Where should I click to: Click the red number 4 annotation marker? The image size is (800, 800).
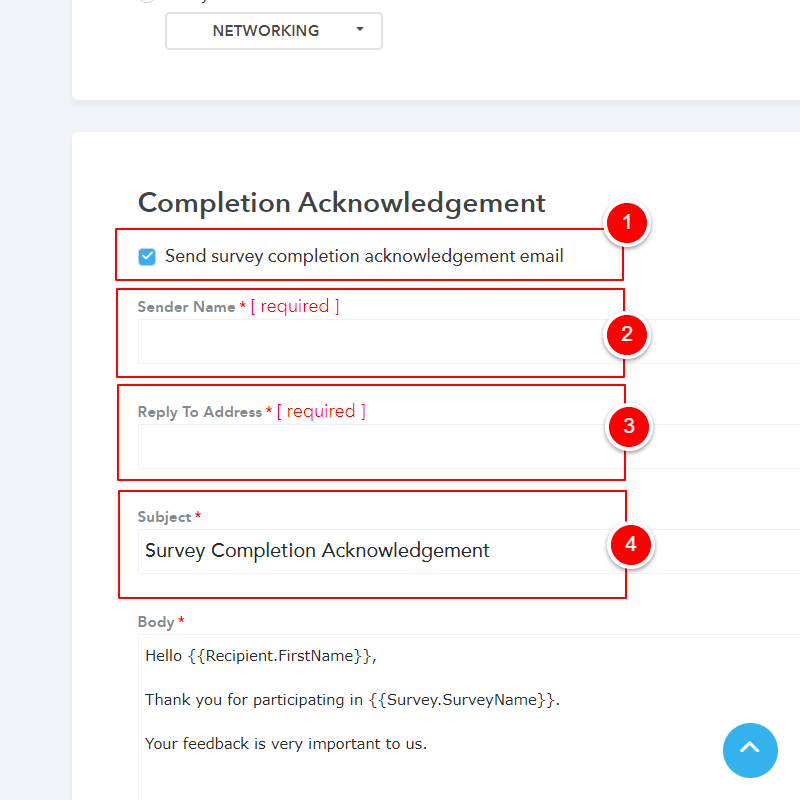[x=630, y=545]
